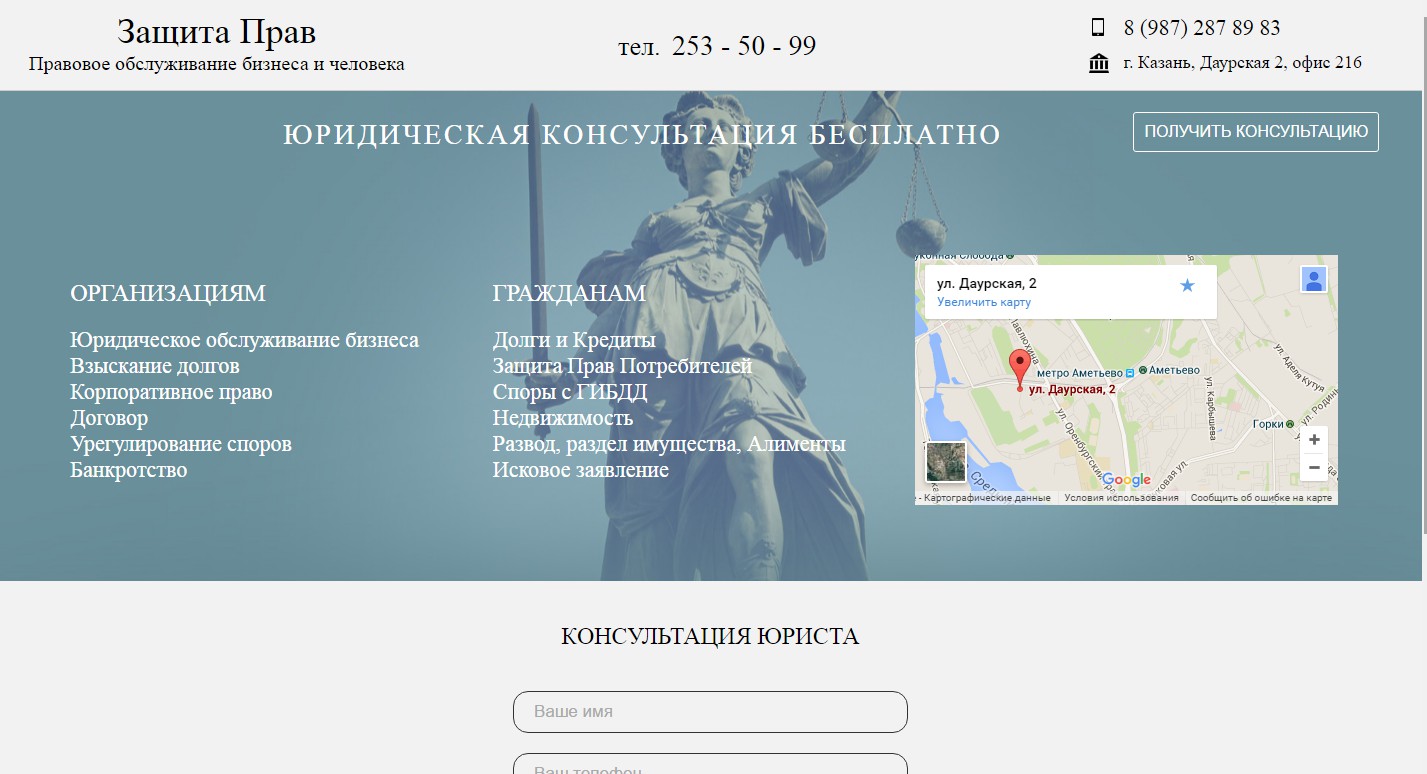Screen dimensions: 1427x774
Task: Click ЮРИДИЧЕСКАЯ КОНСУЛЬТАЦИЯ БЕСПЛАТНО banner heading
Action: point(642,135)
